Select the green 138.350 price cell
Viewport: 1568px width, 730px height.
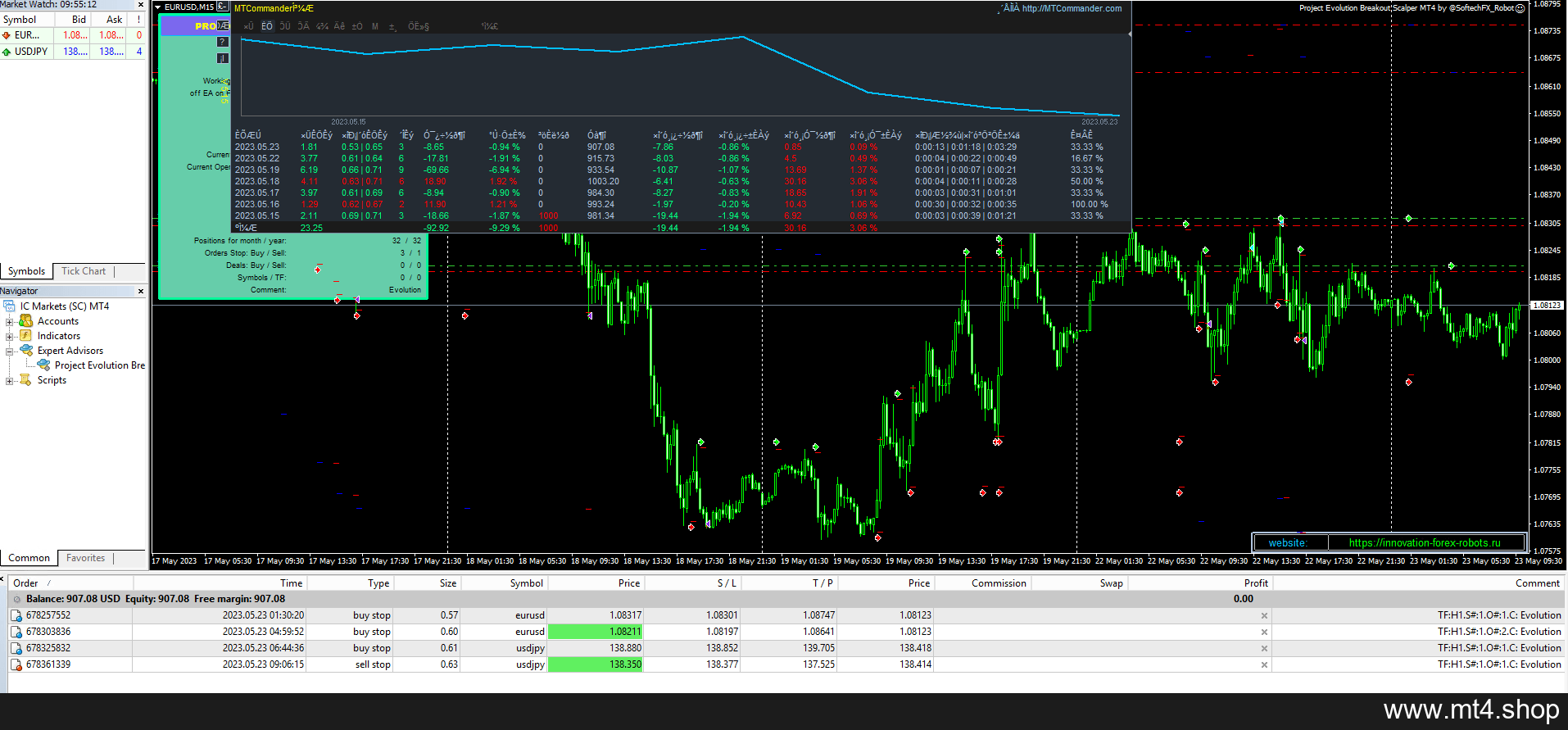tap(596, 664)
